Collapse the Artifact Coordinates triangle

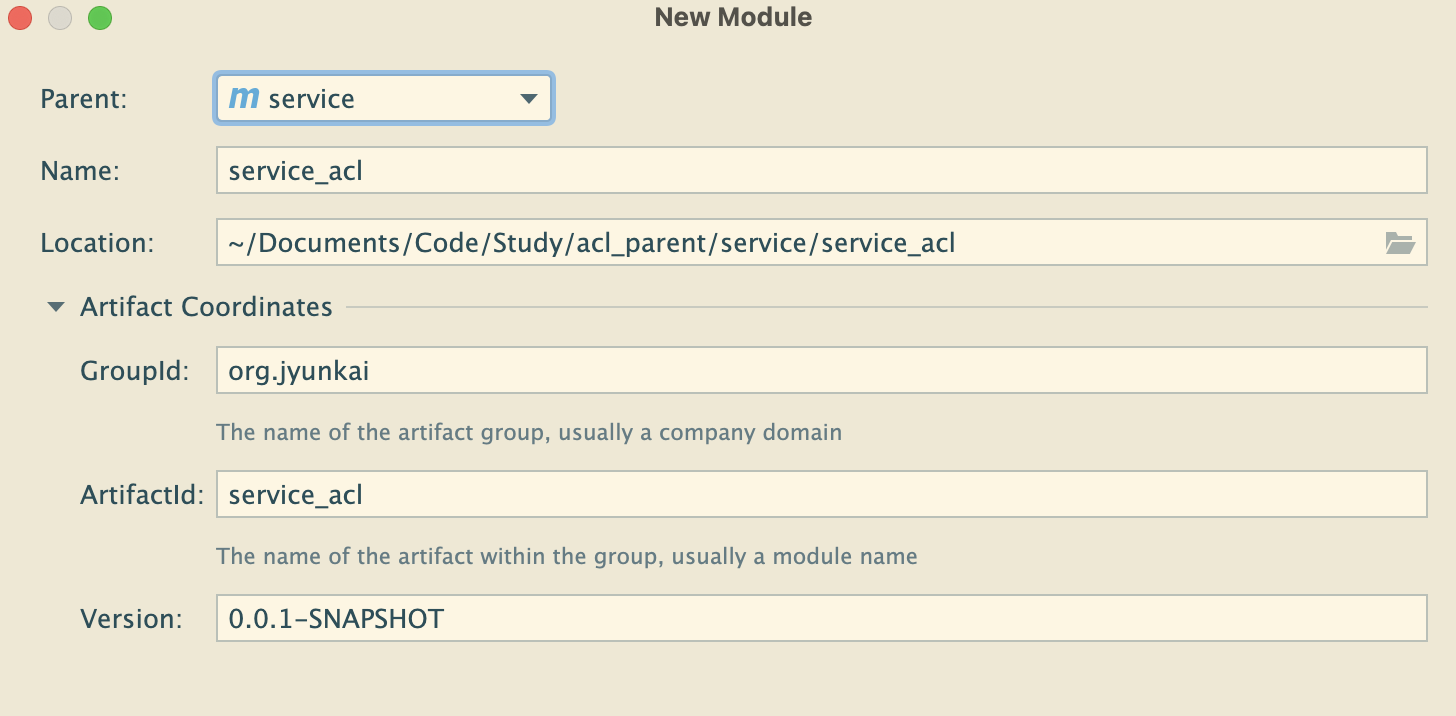(56, 307)
